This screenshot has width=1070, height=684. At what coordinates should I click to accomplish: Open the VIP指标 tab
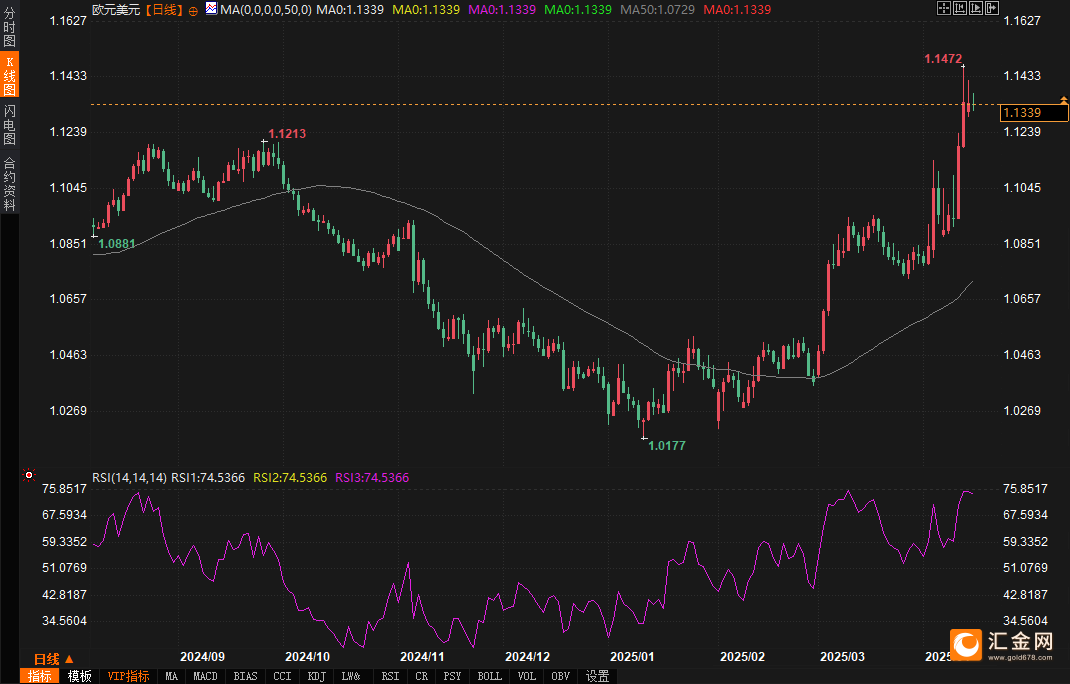coord(128,676)
